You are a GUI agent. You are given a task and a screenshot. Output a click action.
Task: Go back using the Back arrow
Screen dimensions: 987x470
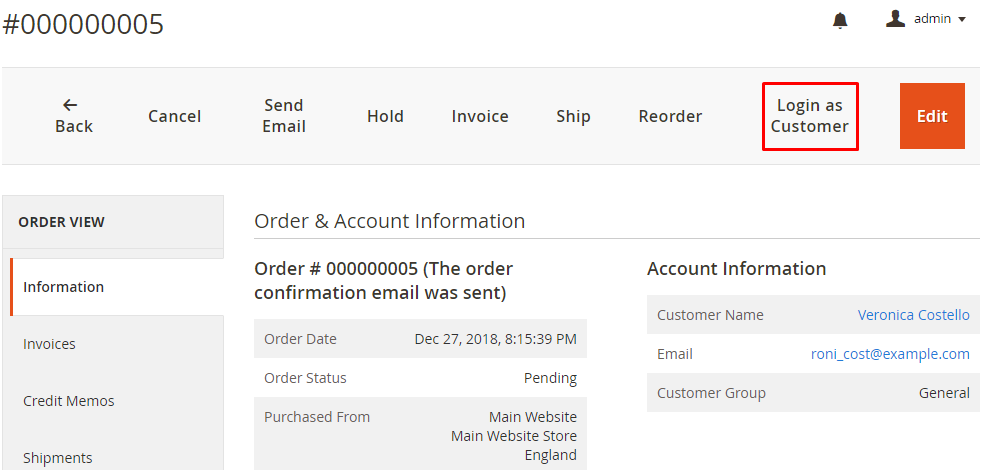click(74, 116)
